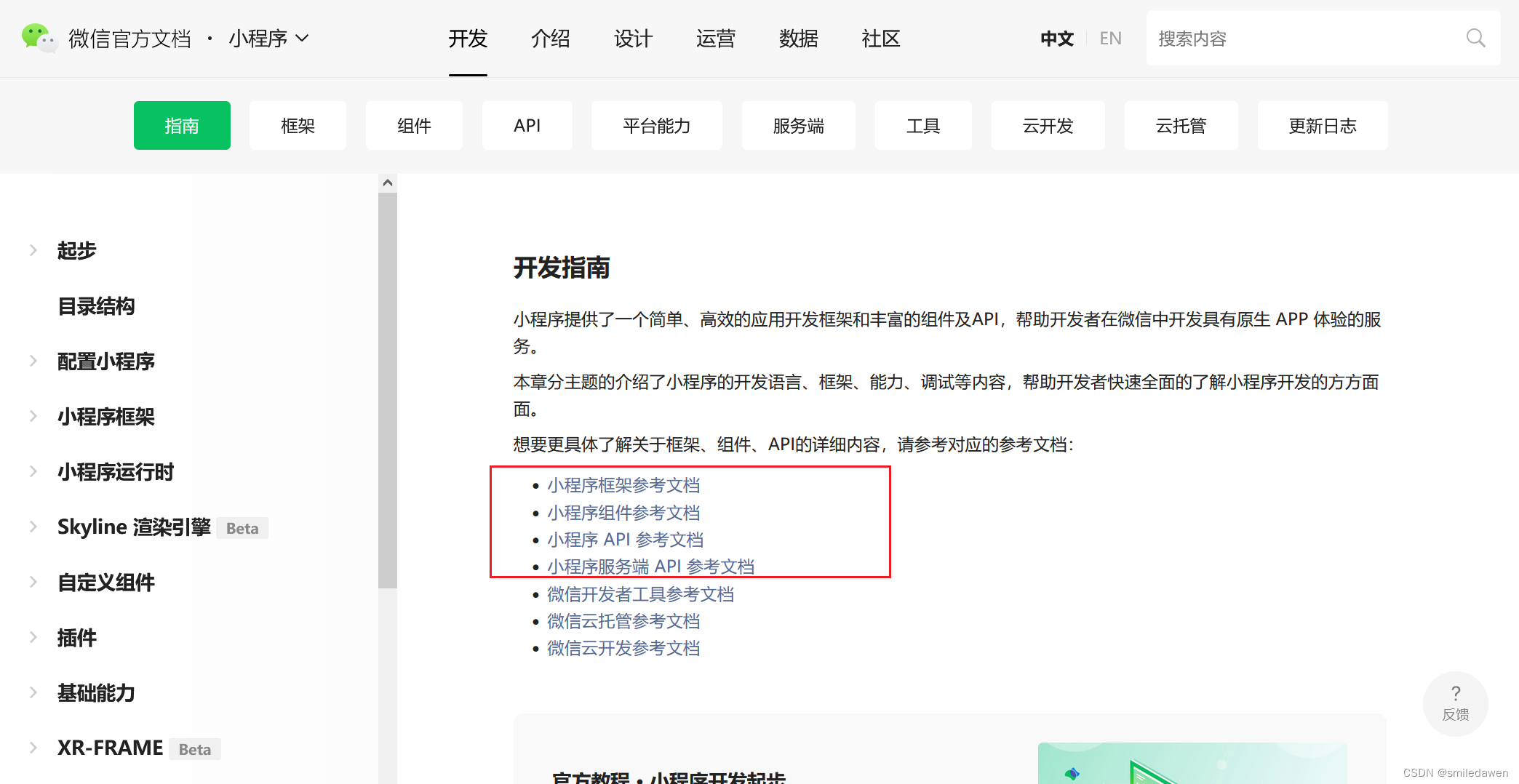Expand the 自定义组件 chevron
Image resolution: width=1519 pixels, height=784 pixels.
(33, 582)
